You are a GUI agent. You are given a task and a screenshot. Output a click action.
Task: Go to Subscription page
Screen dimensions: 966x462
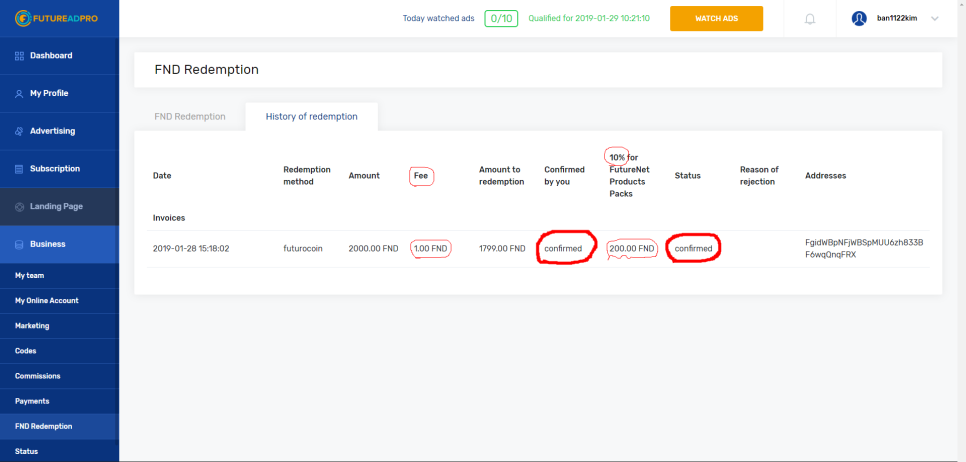tap(59, 169)
